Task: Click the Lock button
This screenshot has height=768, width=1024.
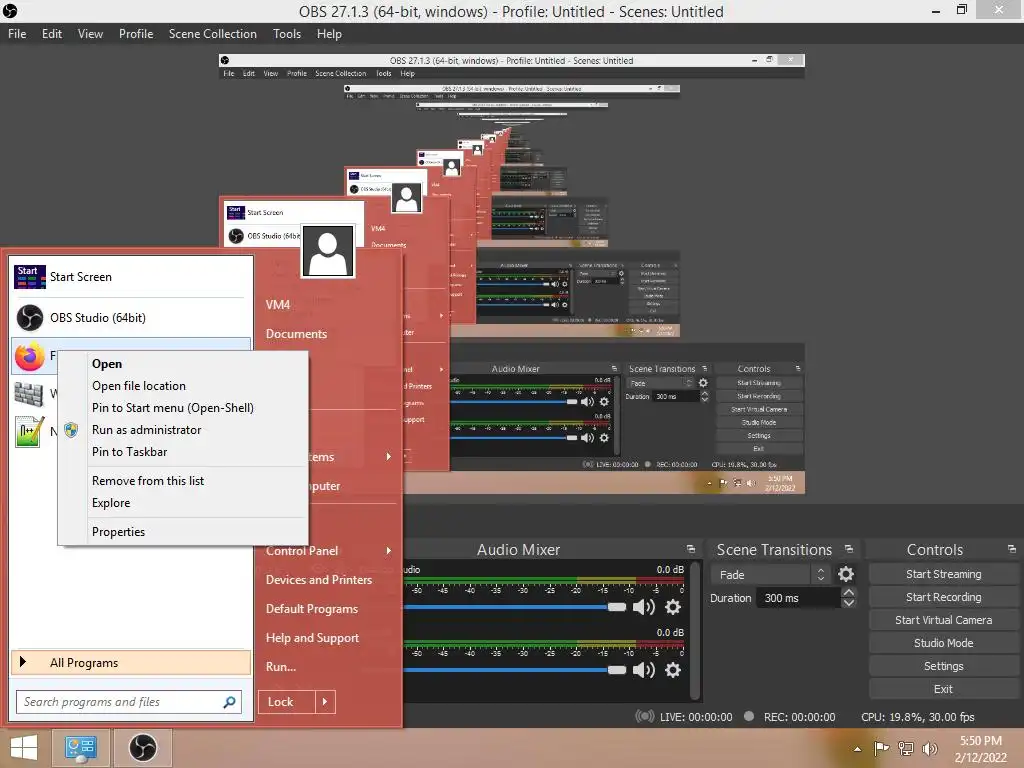Action: coord(287,702)
